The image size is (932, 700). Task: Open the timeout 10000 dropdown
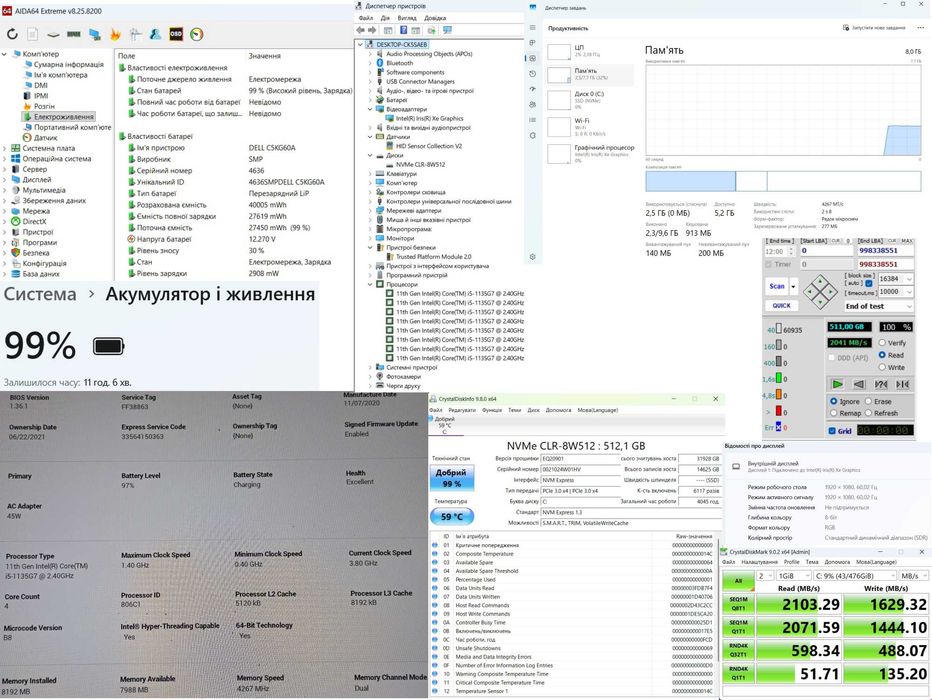click(908, 292)
